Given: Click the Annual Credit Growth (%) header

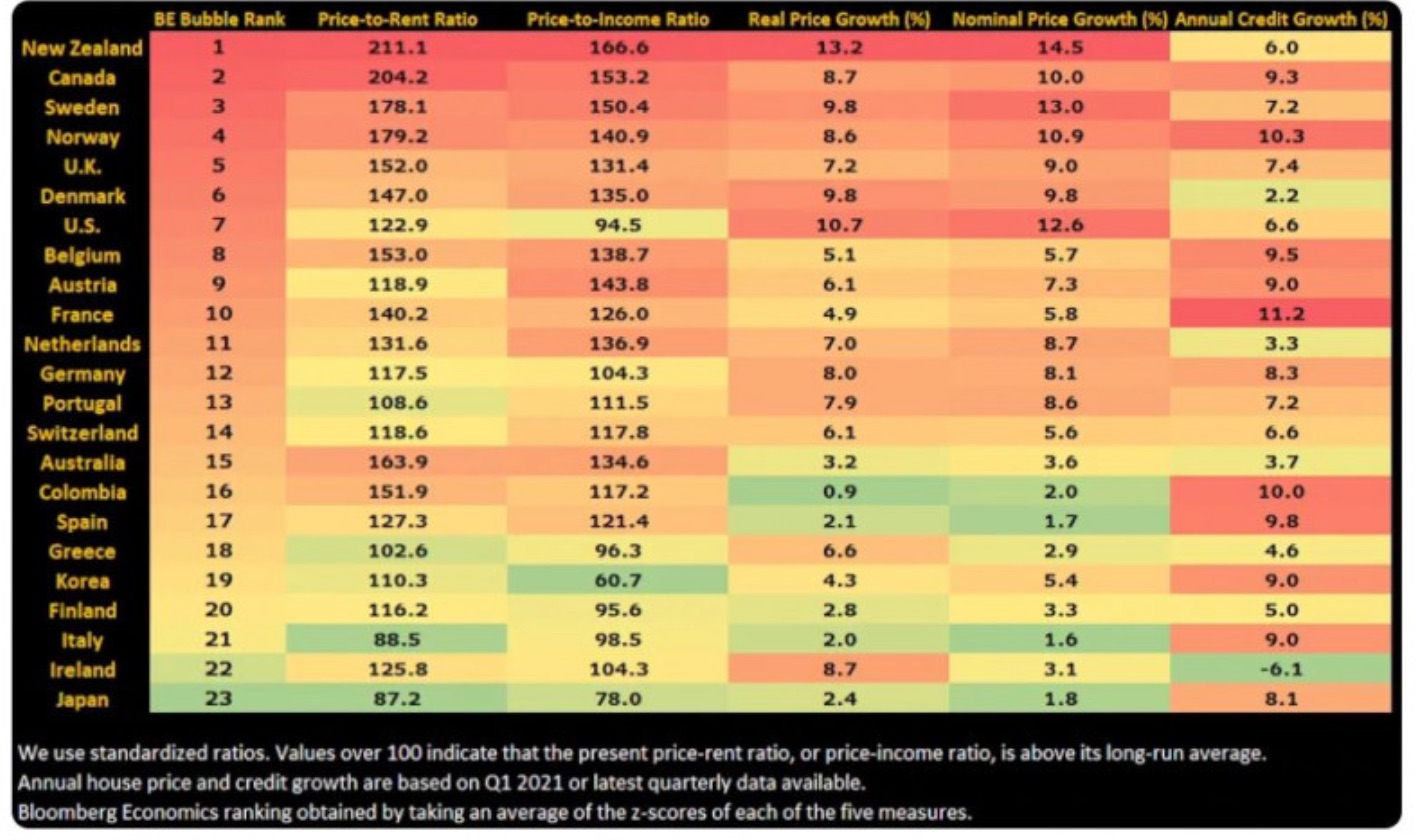Looking at the screenshot, I should click(x=1281, y=20).
